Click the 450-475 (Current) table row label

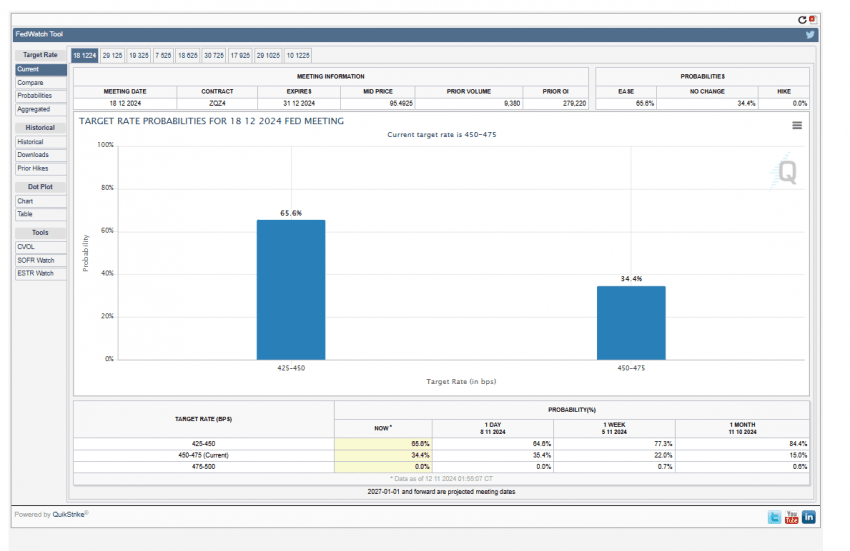click(204, 456)
